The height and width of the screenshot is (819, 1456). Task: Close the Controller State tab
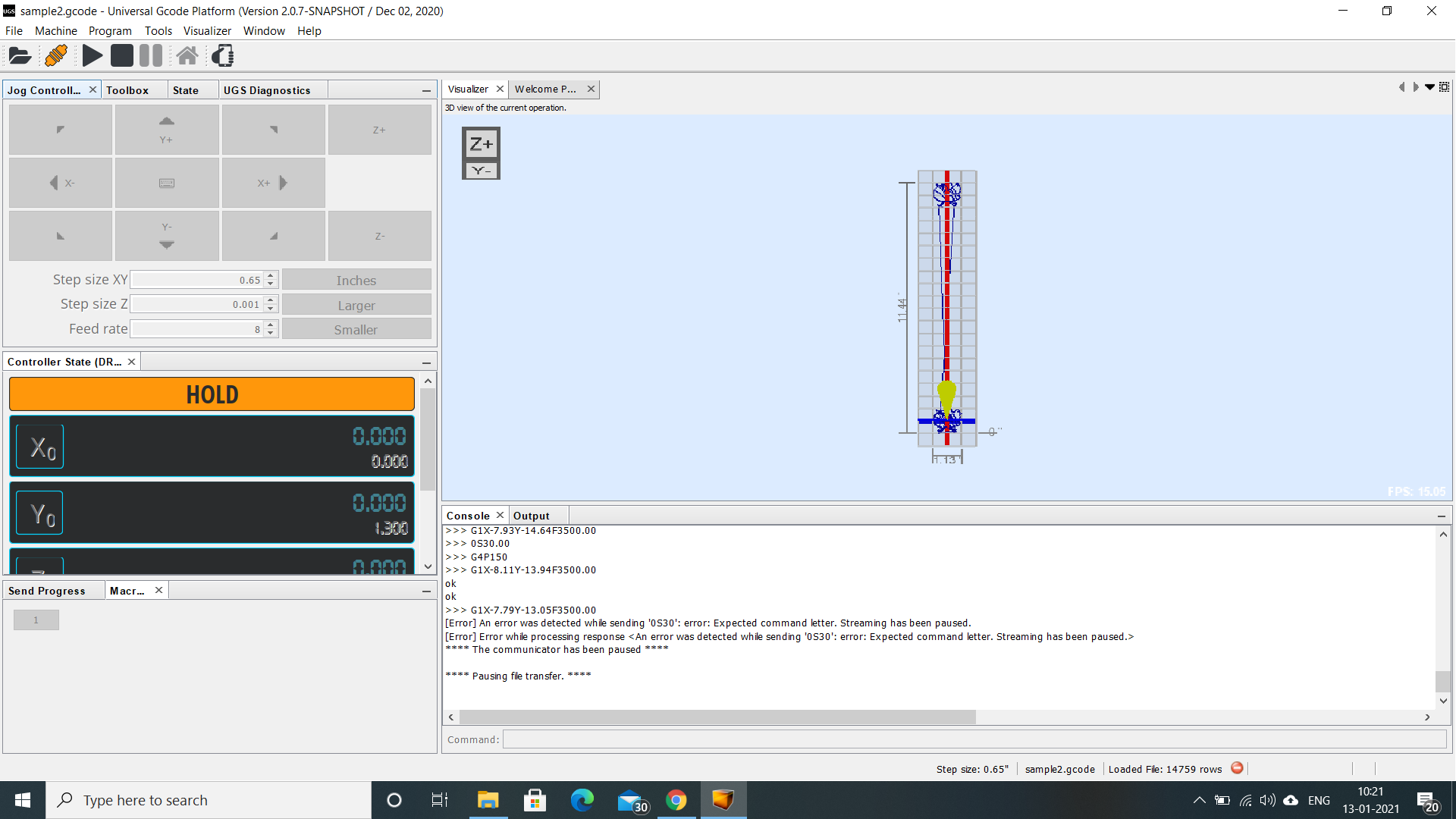pos(131,362)
